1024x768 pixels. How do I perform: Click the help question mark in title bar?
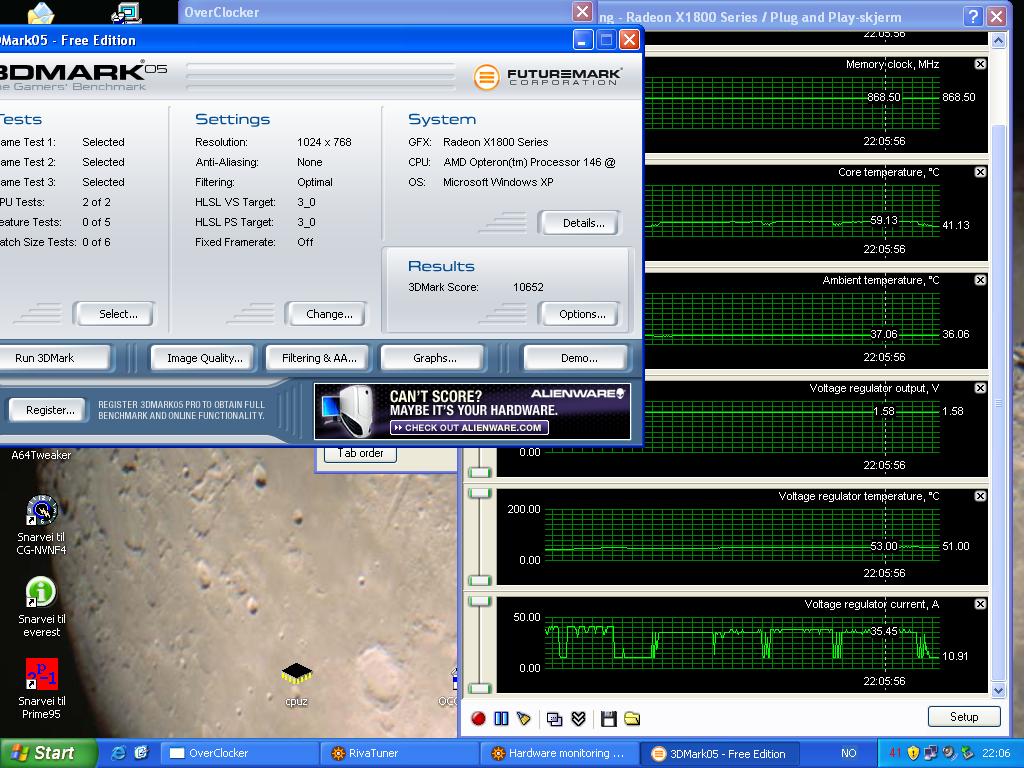click(x=973, y=16)
